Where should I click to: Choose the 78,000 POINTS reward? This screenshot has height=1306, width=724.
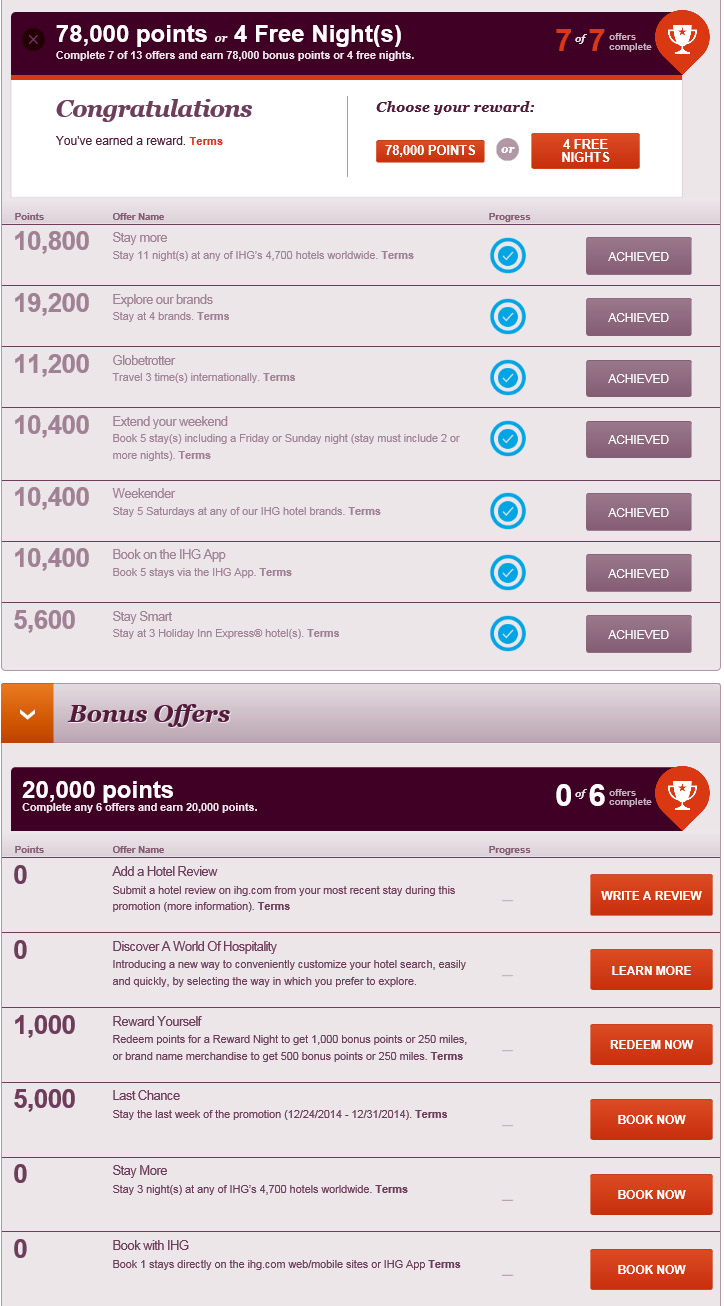(x=430, y=151)
